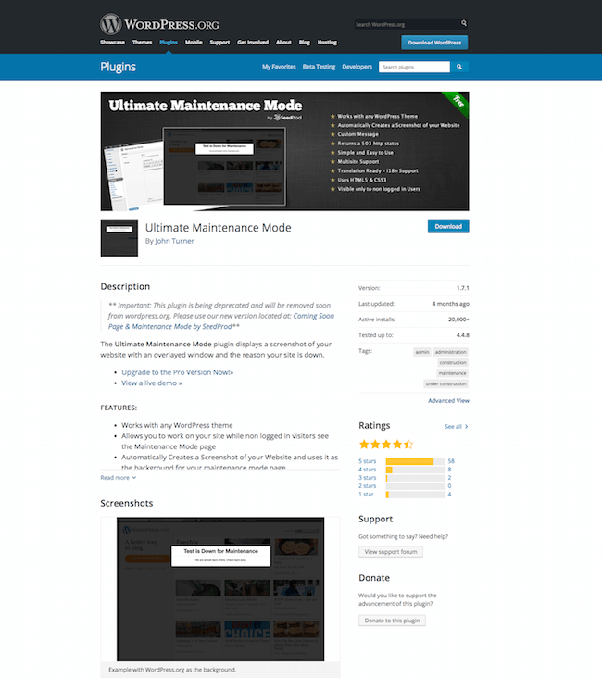Click the maintenance tag
The width and height of the screenshot is (602, 678).
point(452,373)
